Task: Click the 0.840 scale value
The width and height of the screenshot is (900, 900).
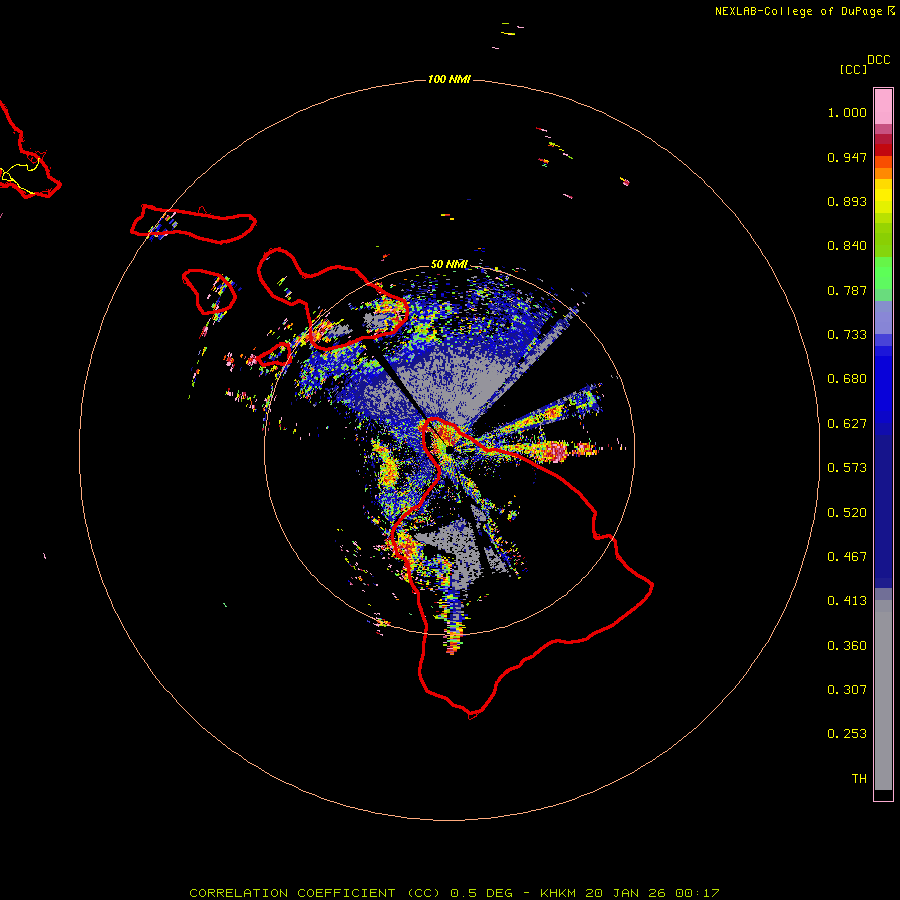Action: pos(847,246)
